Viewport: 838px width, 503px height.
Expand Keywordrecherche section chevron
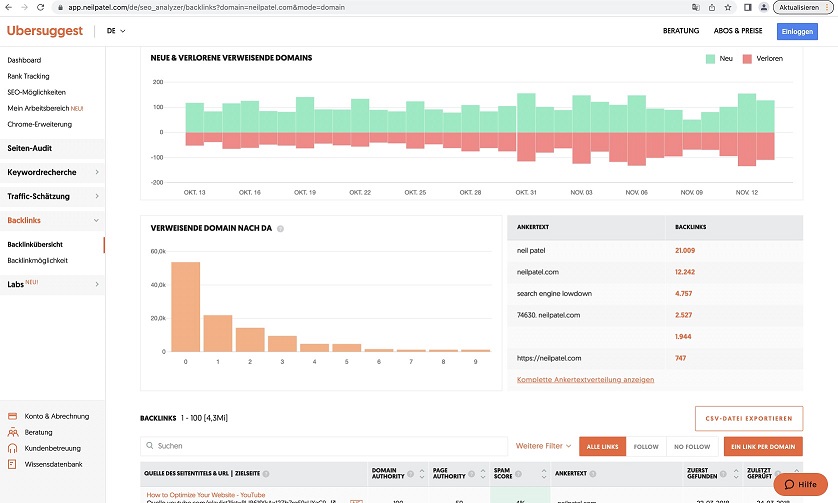point(97,172)
